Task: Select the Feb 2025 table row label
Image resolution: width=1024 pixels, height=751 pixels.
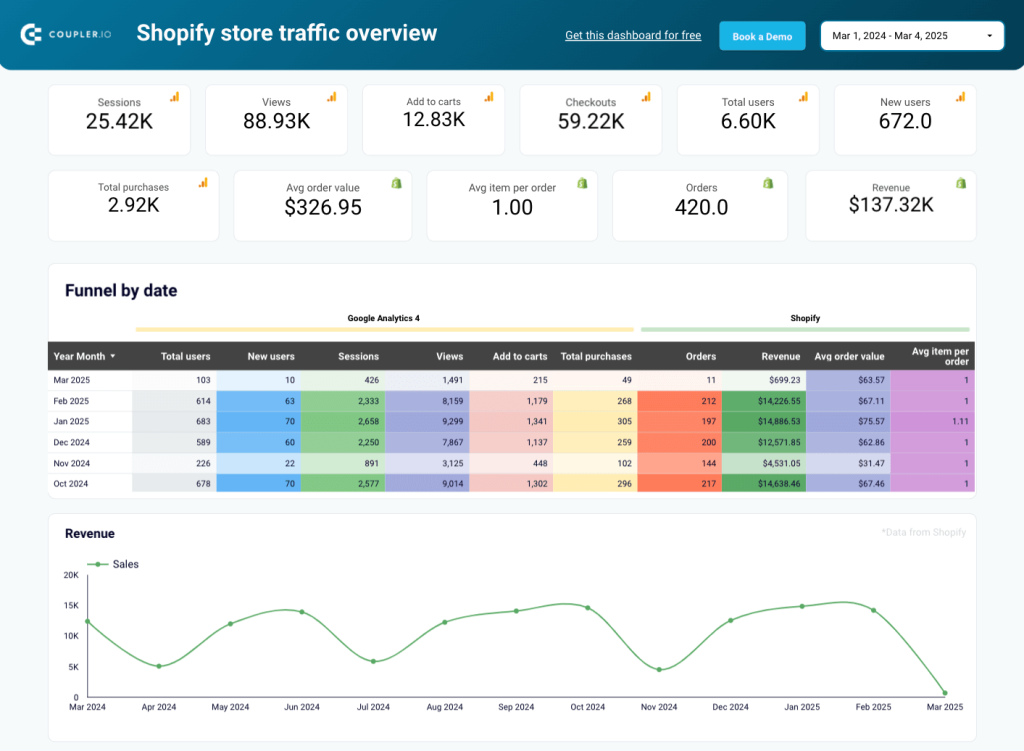Action: pos(71,401)
